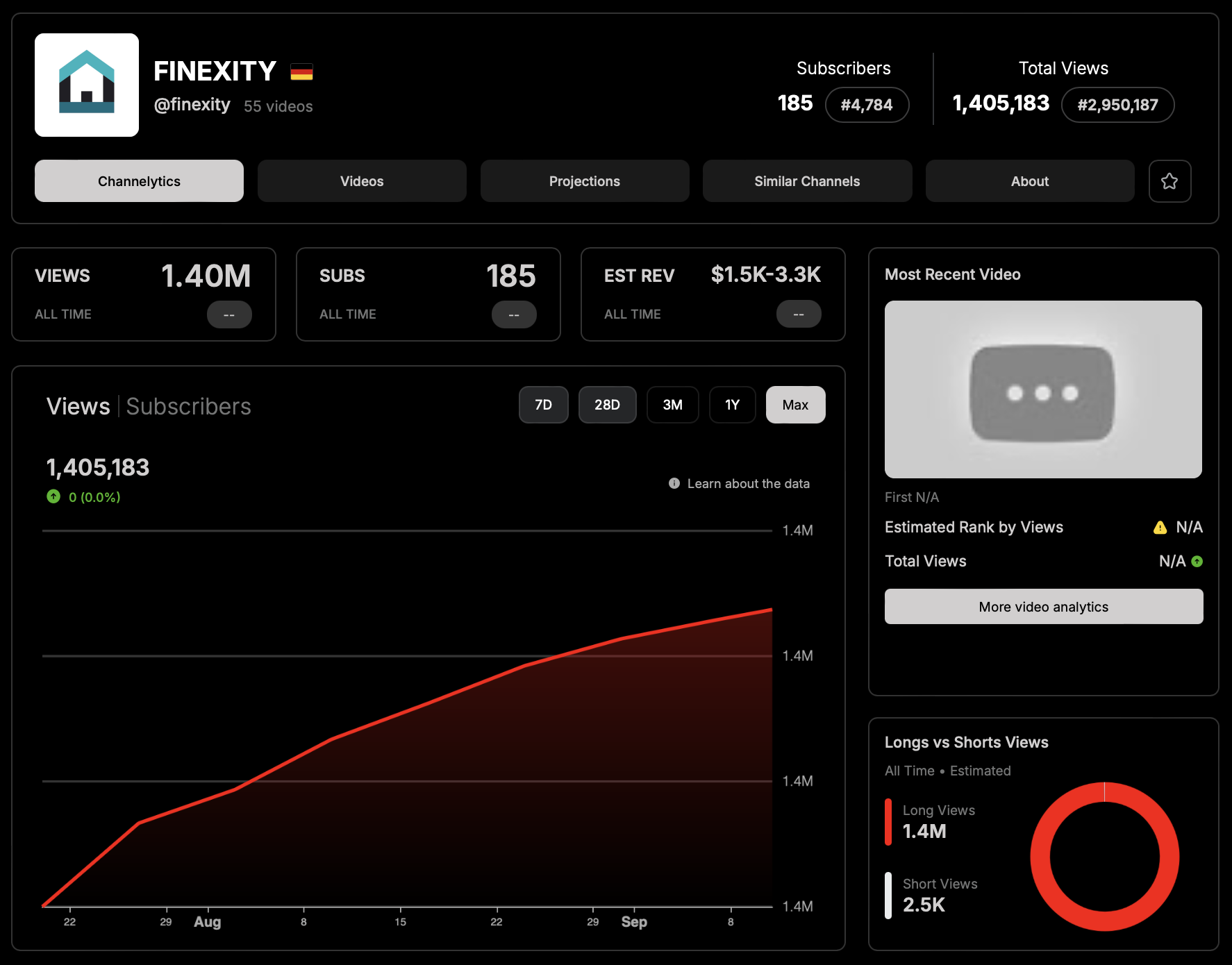Click the subscriber rank #4,784 badge
1232x965 pixels.
tap(867, 105)
